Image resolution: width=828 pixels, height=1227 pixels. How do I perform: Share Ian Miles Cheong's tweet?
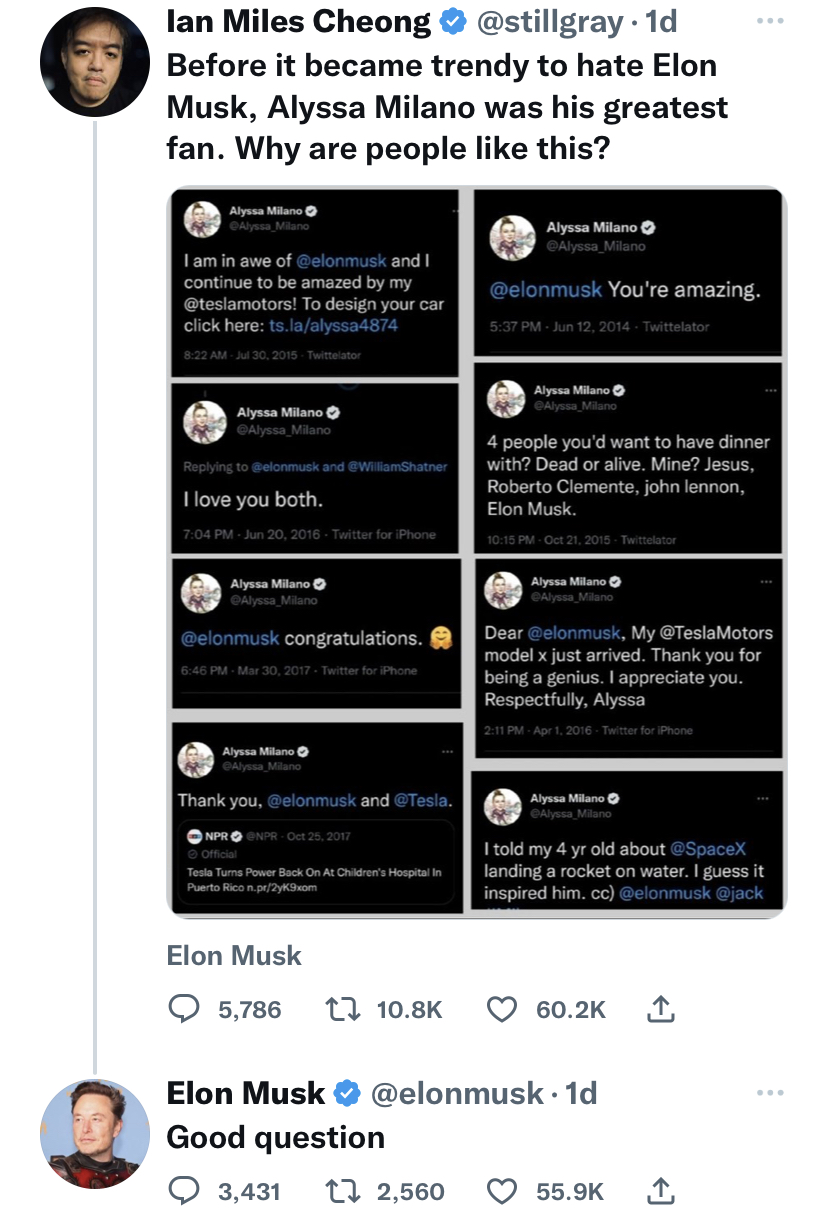click(658, 1010)
